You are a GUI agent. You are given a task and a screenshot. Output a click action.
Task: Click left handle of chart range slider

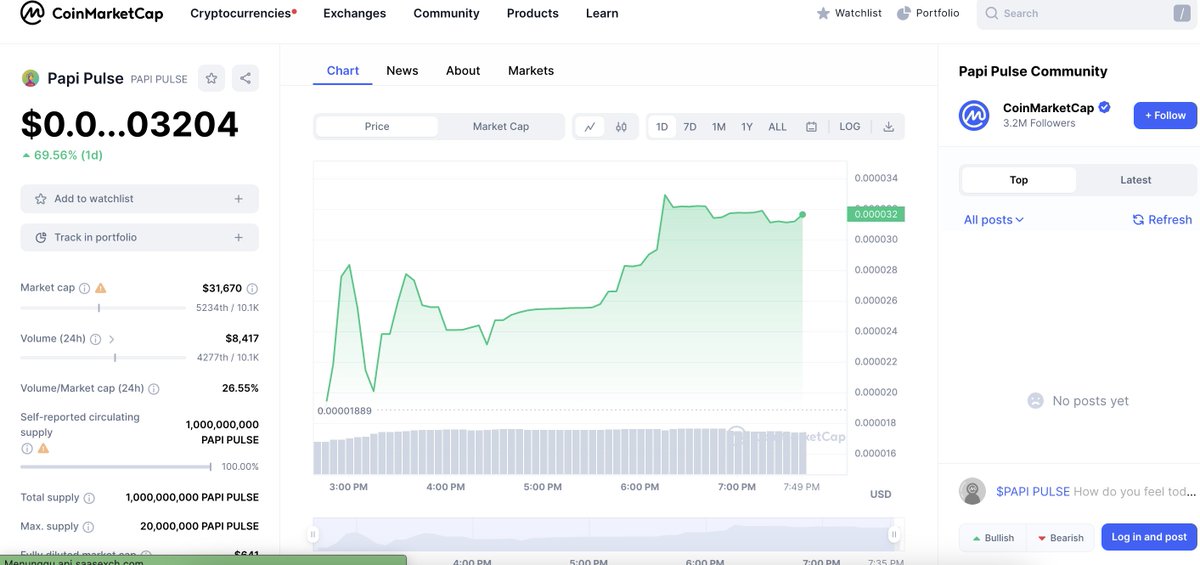pos(313,535)
